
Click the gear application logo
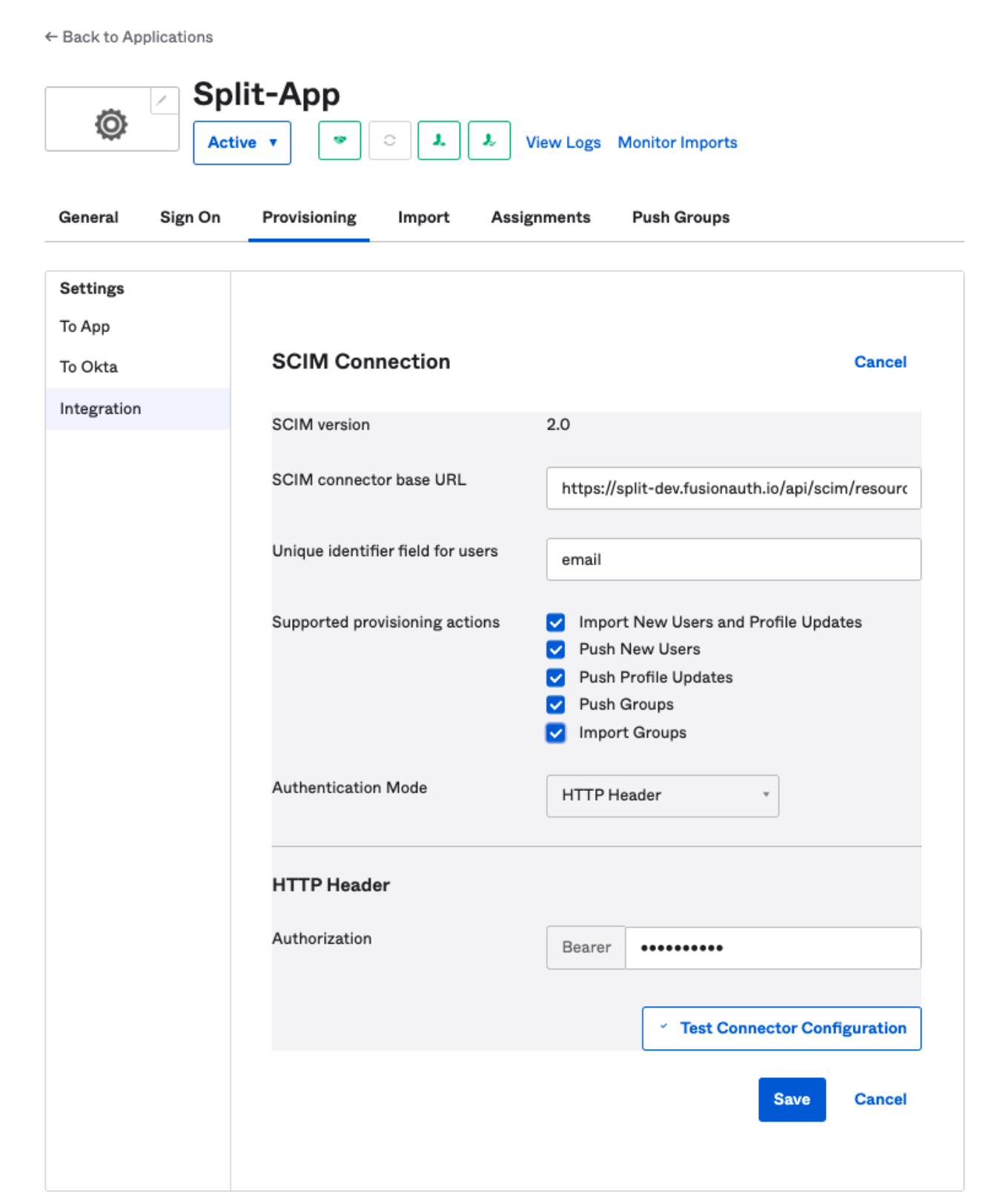(111, 124)
